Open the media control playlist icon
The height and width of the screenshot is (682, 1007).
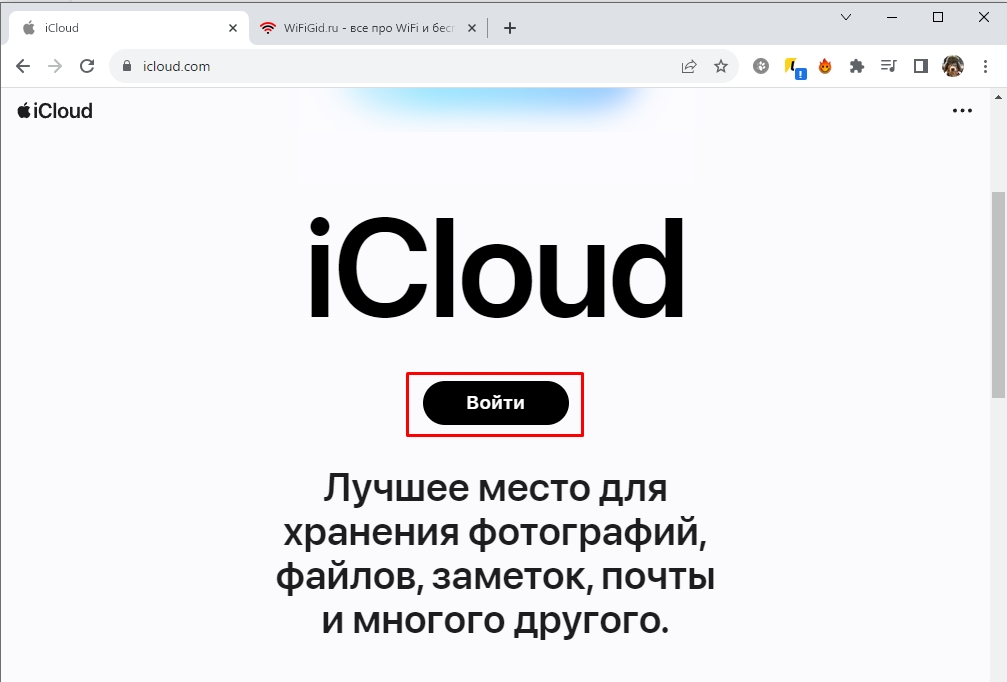point(888,66)
